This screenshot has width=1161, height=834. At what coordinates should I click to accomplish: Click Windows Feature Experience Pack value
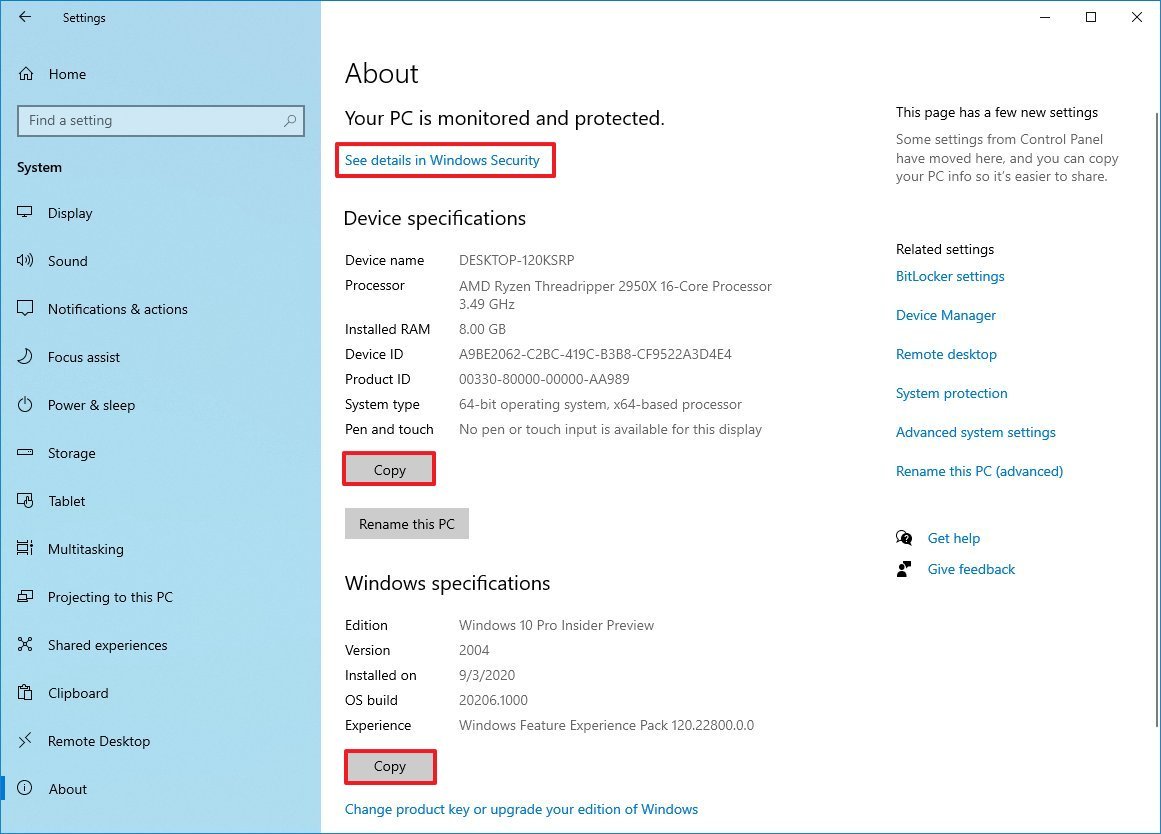(606, 725)
